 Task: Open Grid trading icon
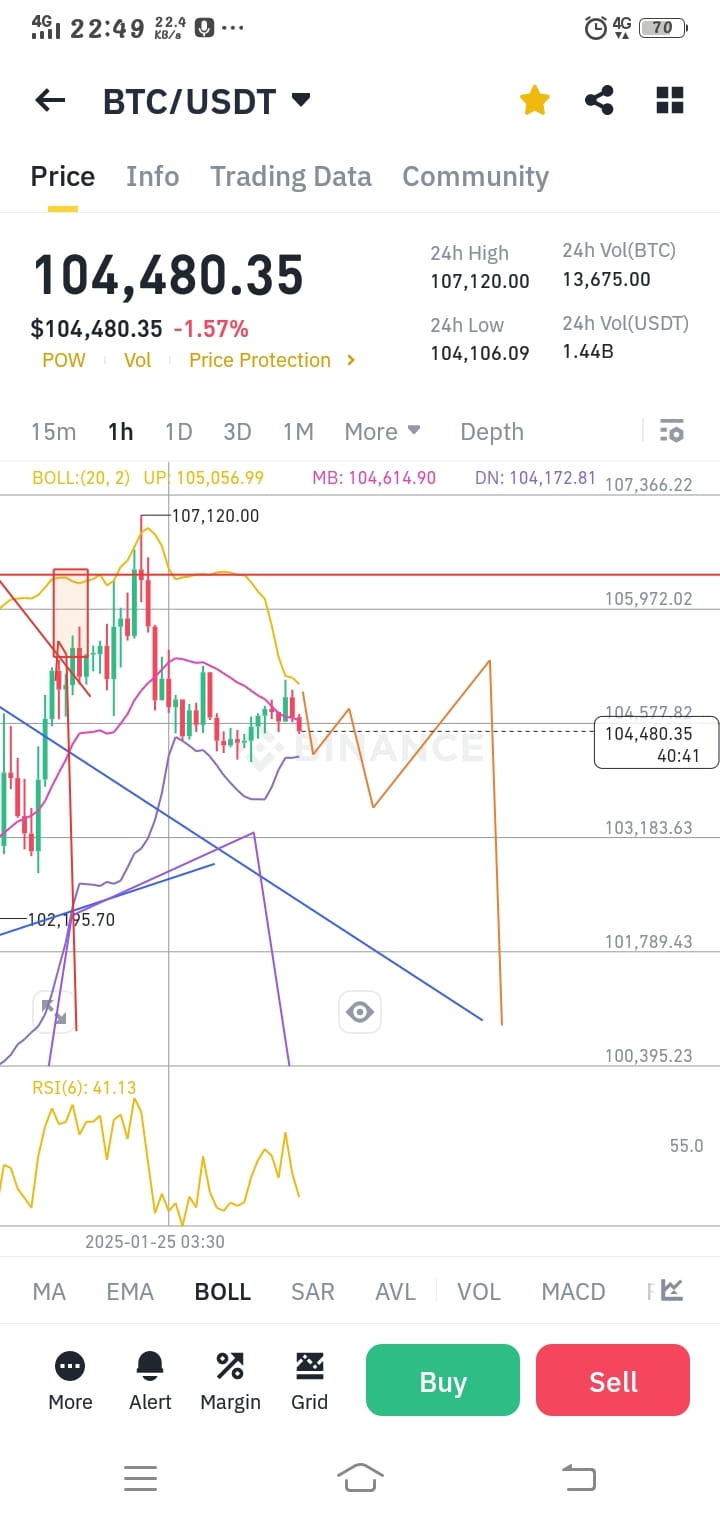tap(309, 1381)
